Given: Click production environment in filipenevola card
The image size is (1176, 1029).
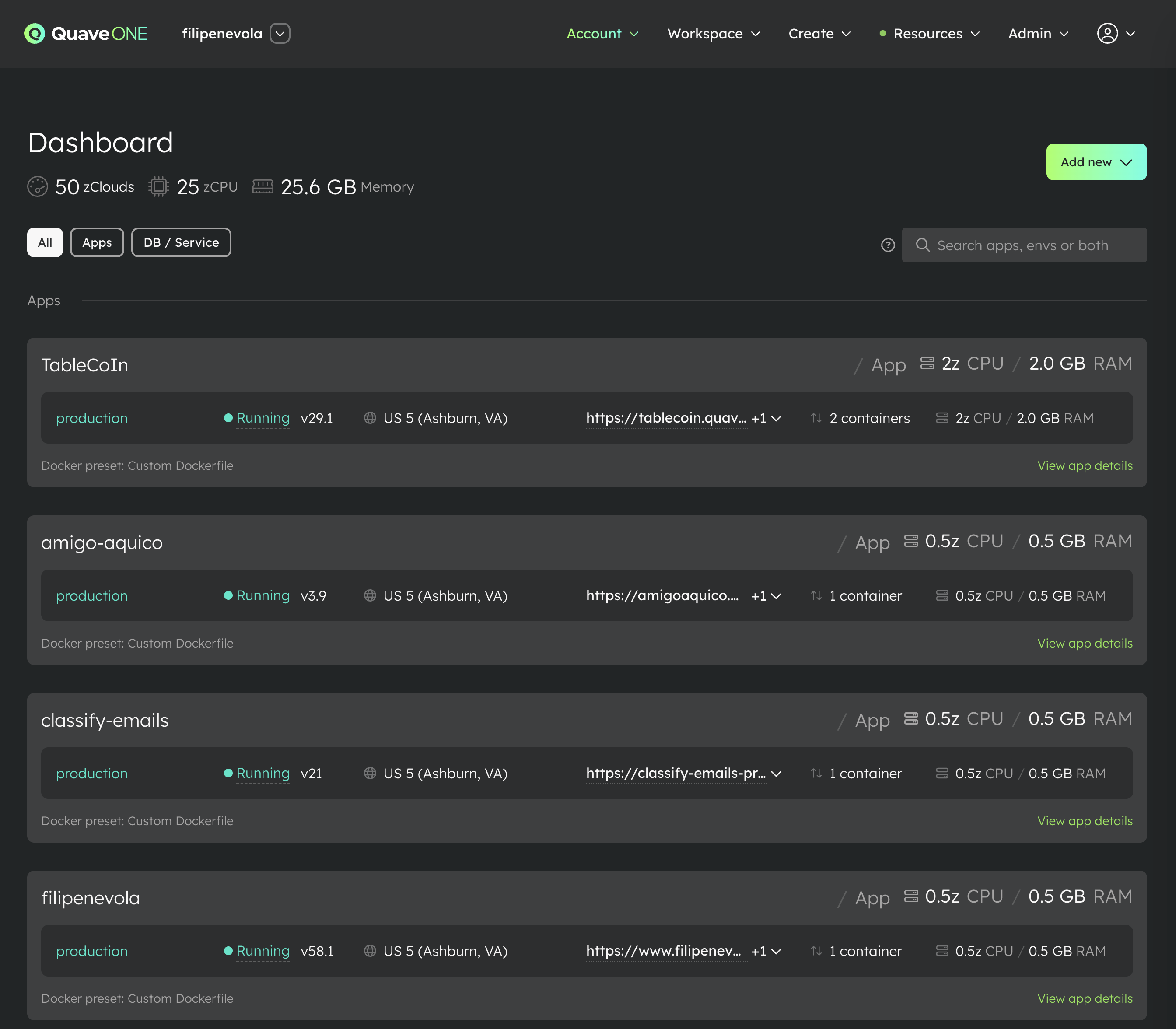Looking at the screenshot, I should click(x=92, y=951).
